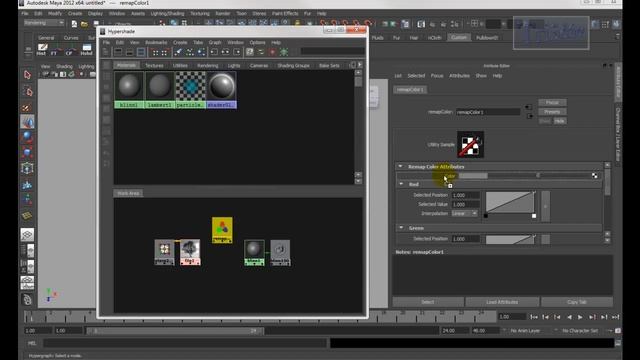Select the particleCloud checker swatch

pos(190,90)
